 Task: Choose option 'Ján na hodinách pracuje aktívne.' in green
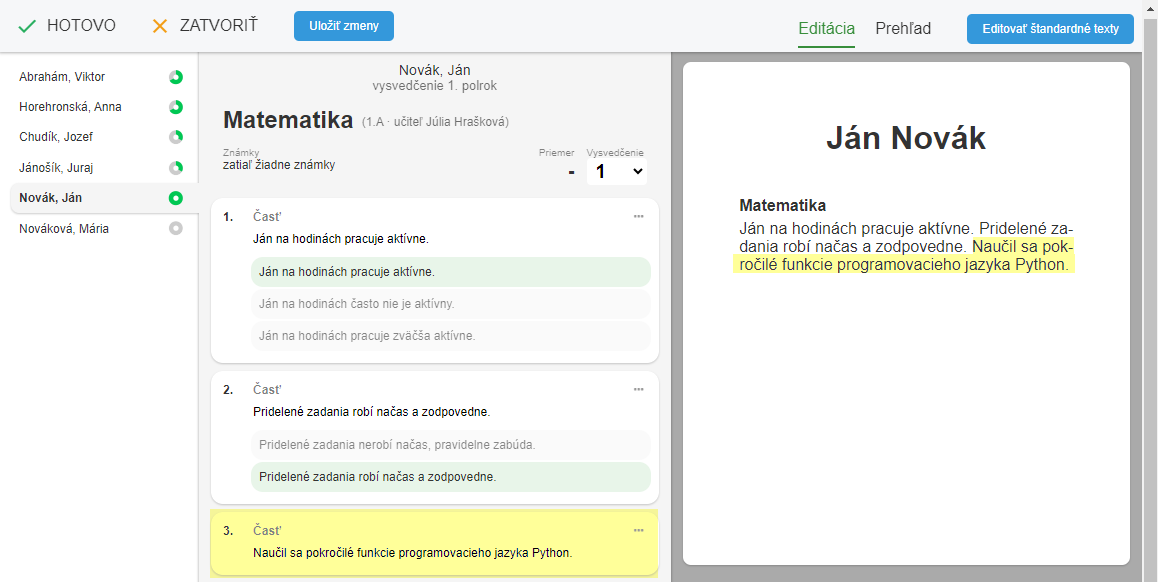coord(450,272)
